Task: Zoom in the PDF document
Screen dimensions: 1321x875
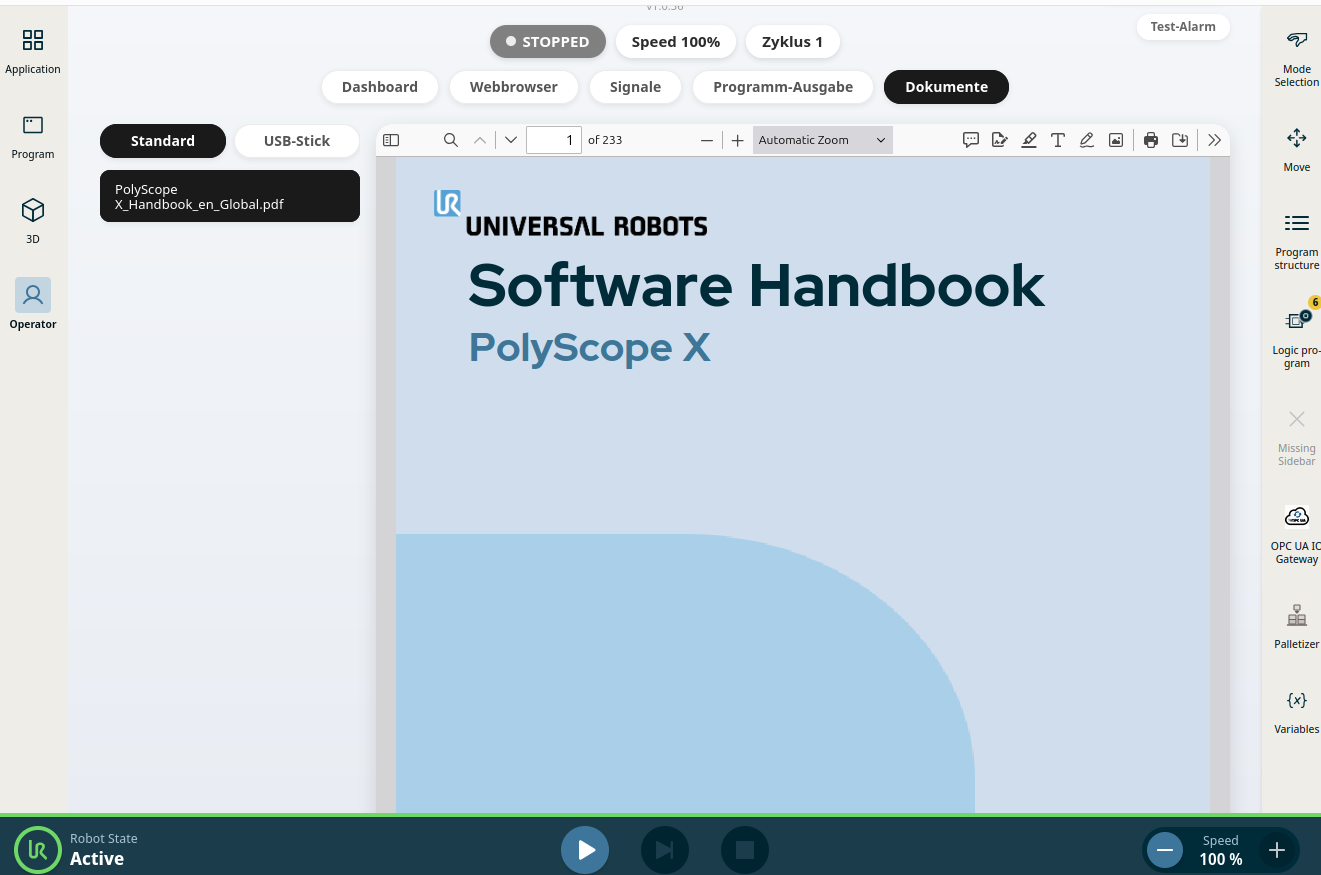Action: 737,140
